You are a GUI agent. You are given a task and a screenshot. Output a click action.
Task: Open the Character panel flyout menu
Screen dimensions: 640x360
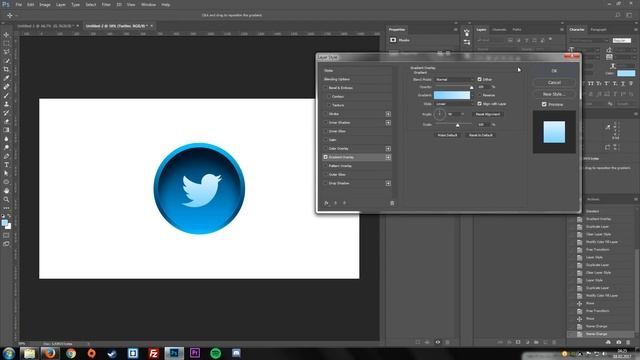636,29
